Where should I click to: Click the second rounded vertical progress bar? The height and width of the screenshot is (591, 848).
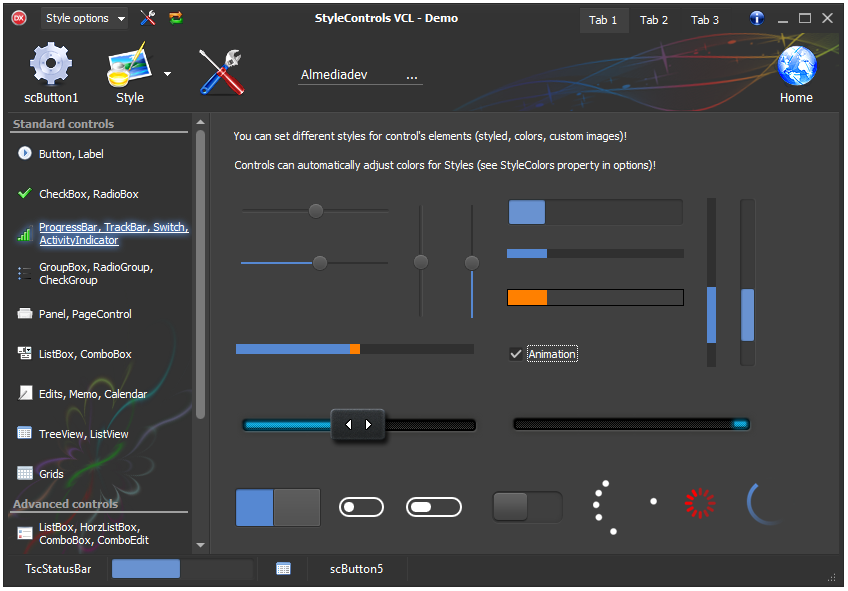(x=747, y=282)
